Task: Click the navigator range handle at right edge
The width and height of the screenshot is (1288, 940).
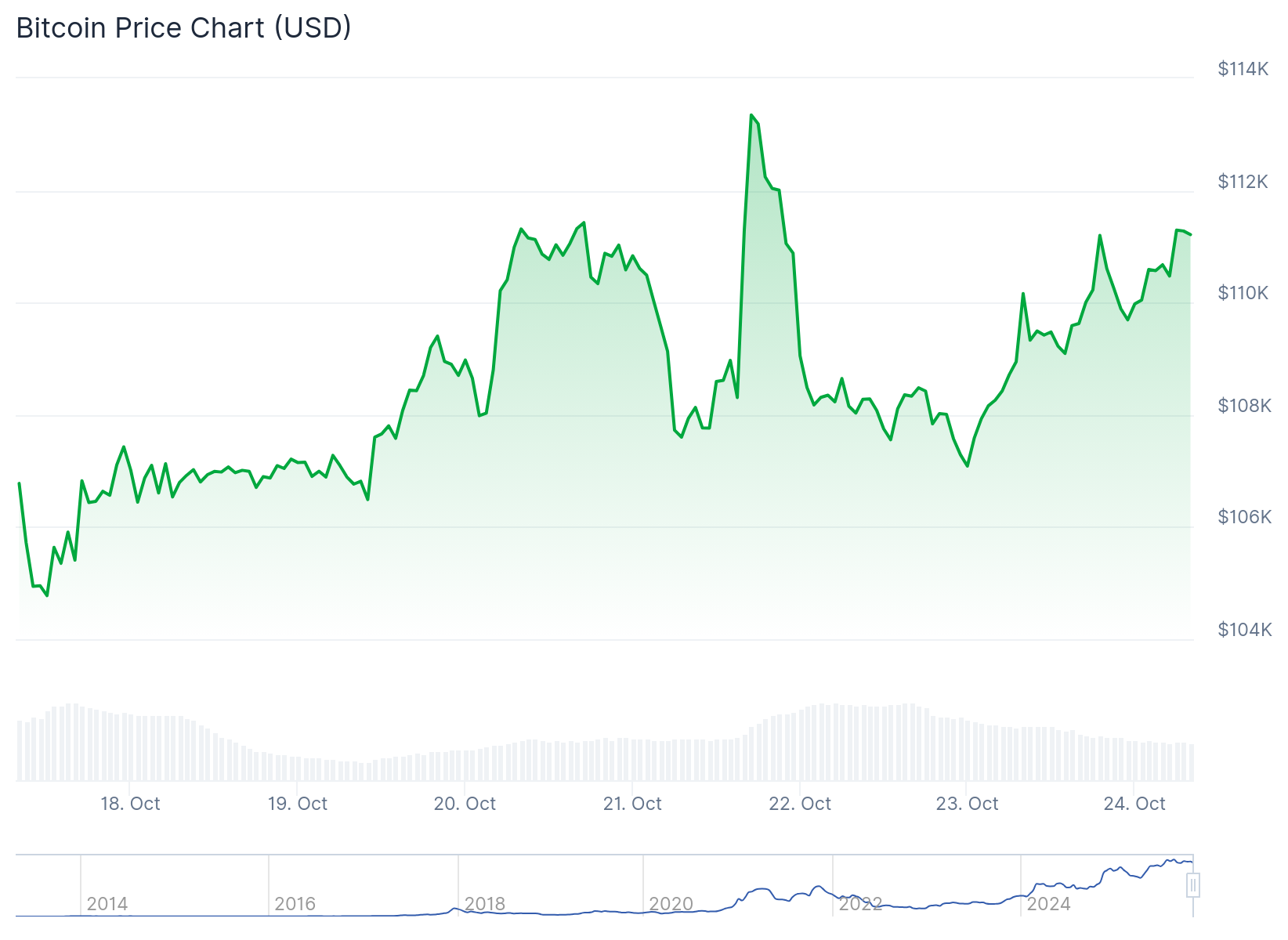Action: 1192,885
